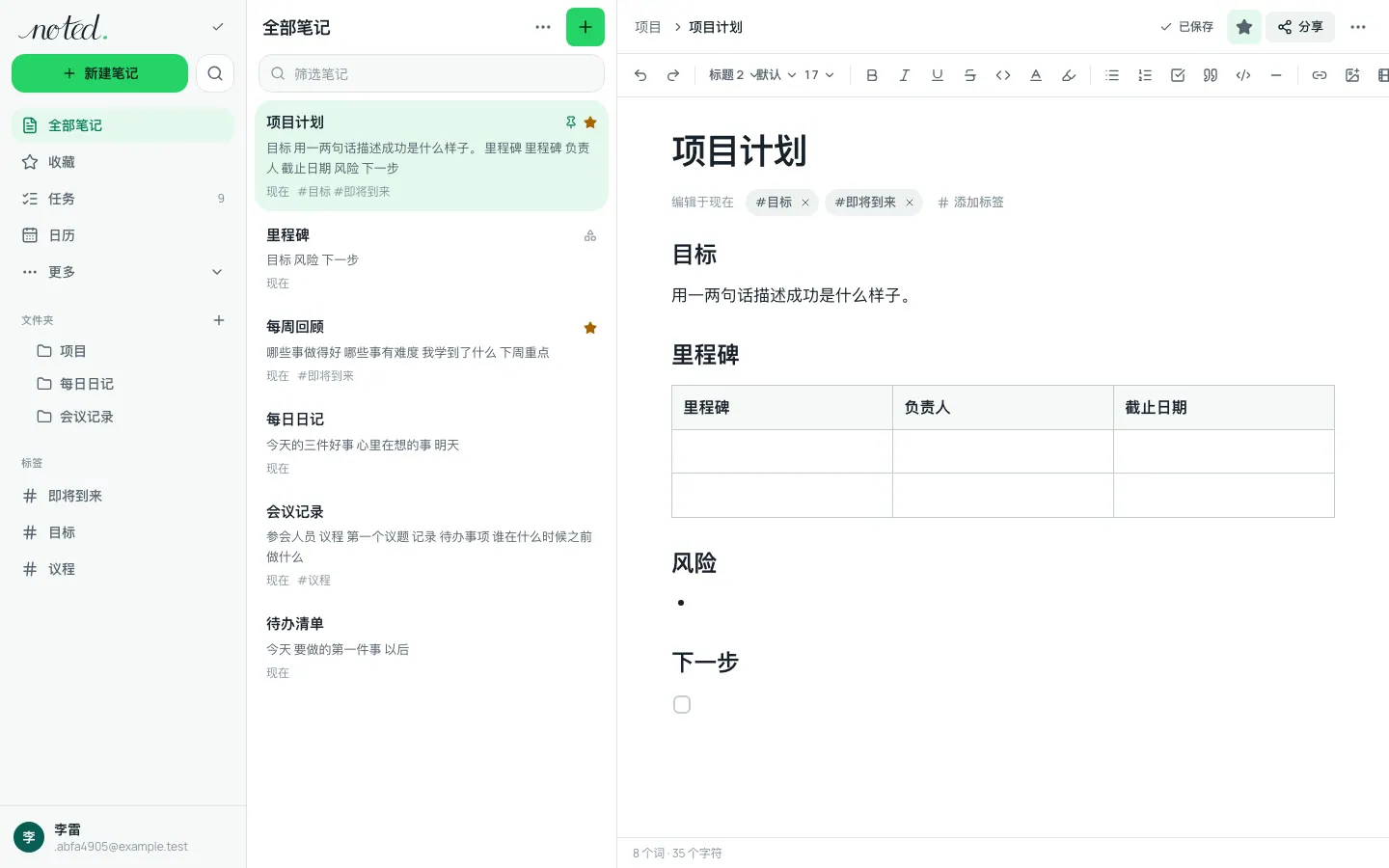Viewport: 1389px width, 868px height.
Task: Toggle favorite star in note header
Action: (1244, 27)
